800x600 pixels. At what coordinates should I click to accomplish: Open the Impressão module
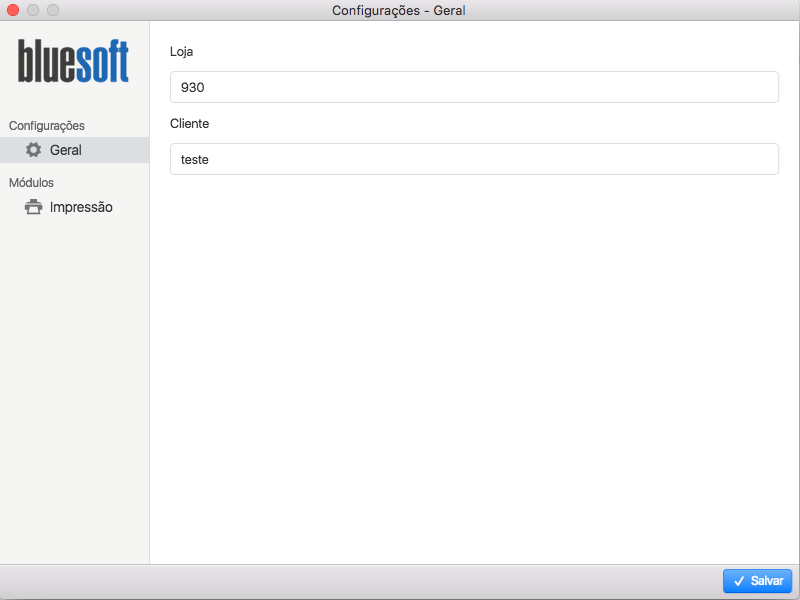(74, 207)
